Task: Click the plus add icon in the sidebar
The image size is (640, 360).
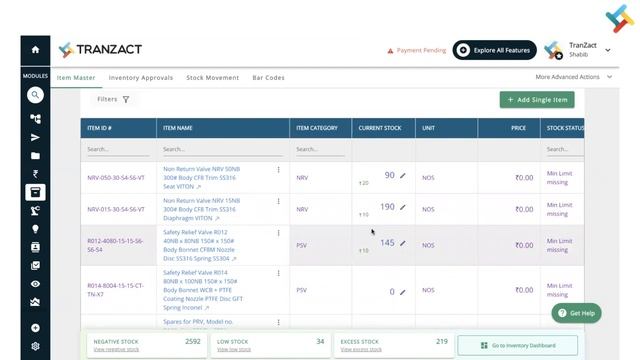Action: pyautogui.click(x=36, y=328)
